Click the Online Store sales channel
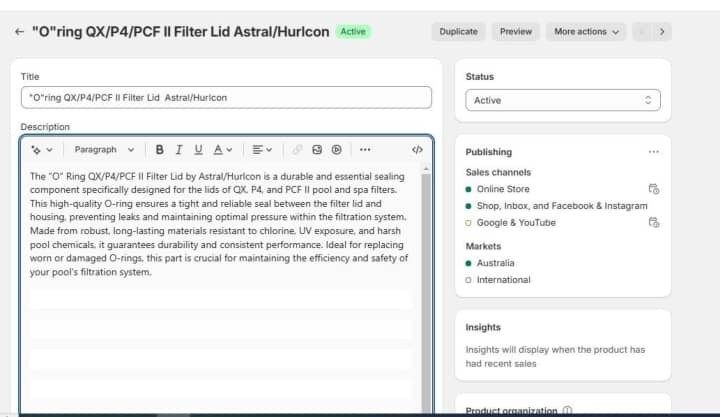Screen dimensions: 720x417 pyautogui.click(x=503, y=189)
